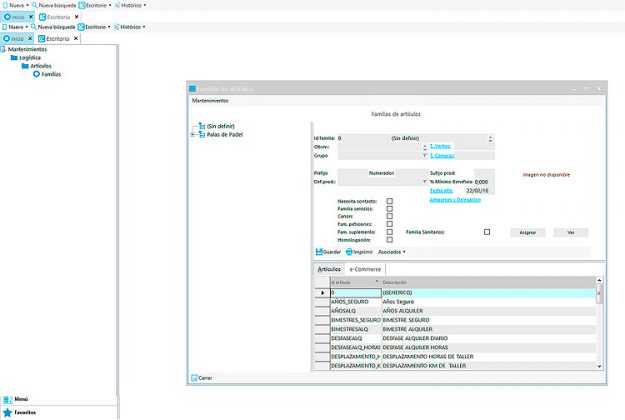This screenshot has height=420, width=625.
Task: Switch to the e-Commerce tab
Action: pos(364,269)
